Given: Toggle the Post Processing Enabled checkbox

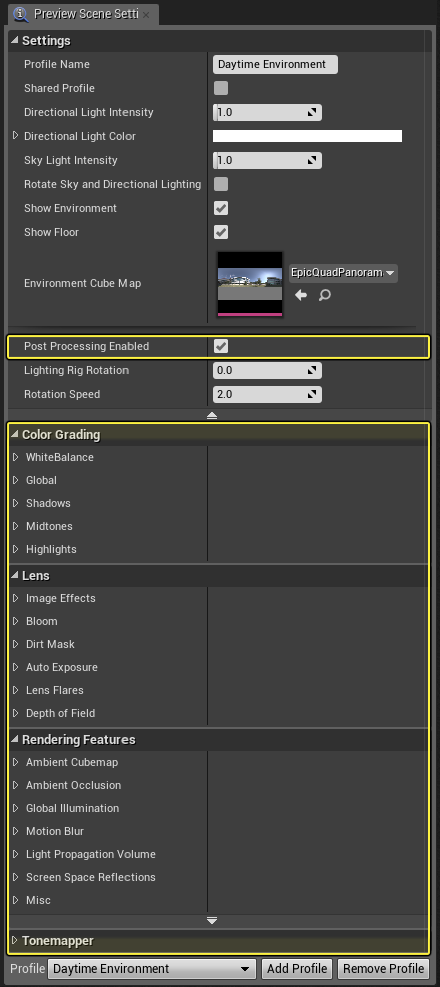Looking at the screenshot, I should [x=221, y=346].
